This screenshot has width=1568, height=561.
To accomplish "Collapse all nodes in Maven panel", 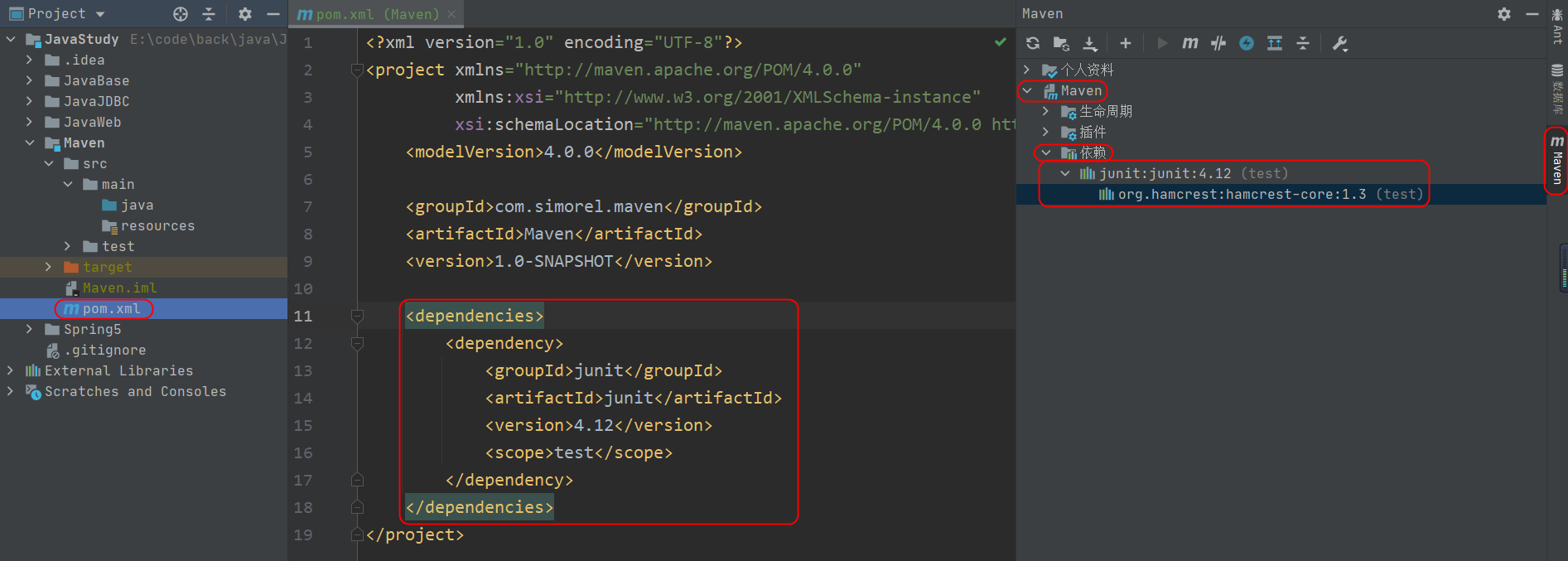I will point(1303,43).
